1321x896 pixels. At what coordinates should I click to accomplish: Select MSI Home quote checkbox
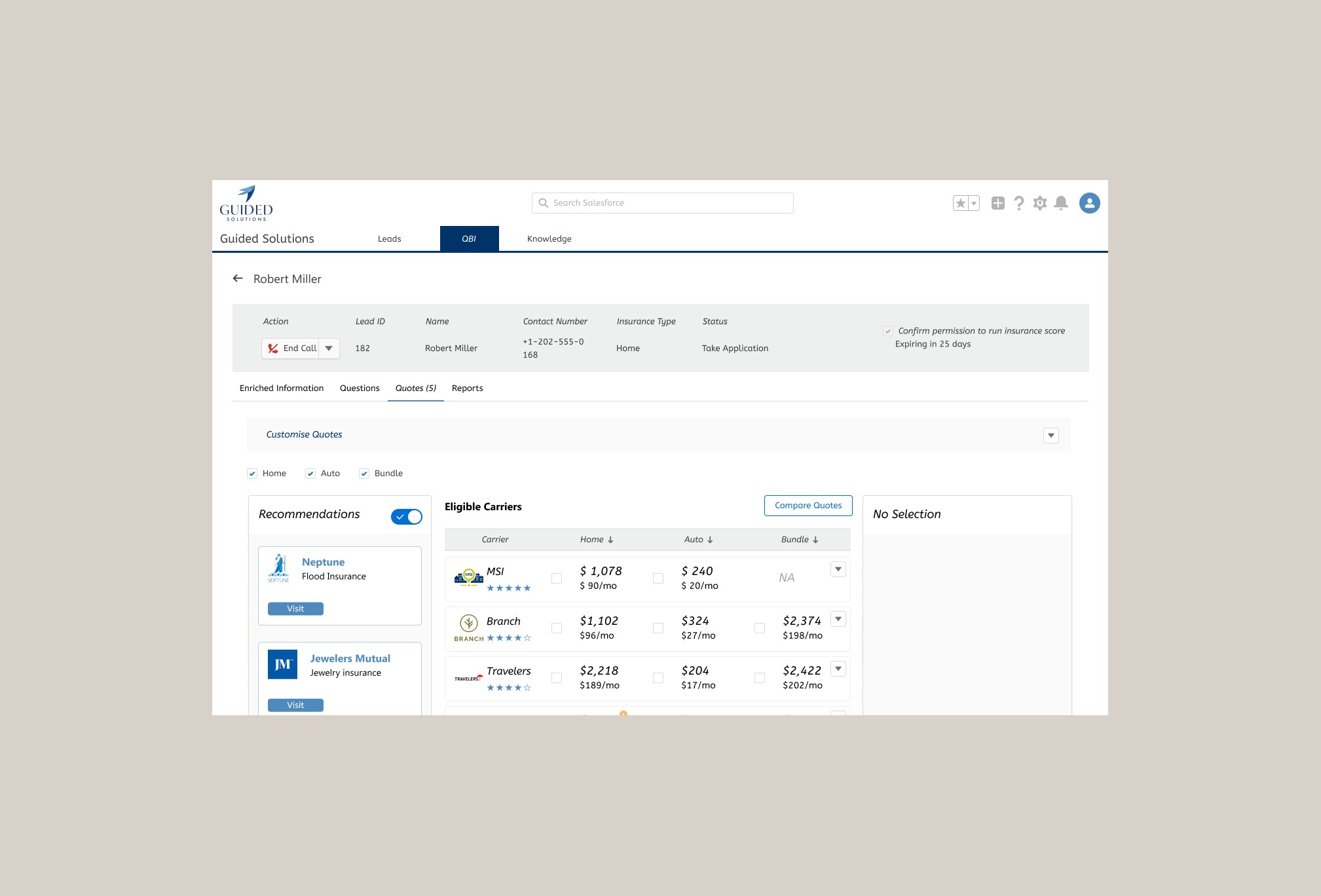coord(557,578)
